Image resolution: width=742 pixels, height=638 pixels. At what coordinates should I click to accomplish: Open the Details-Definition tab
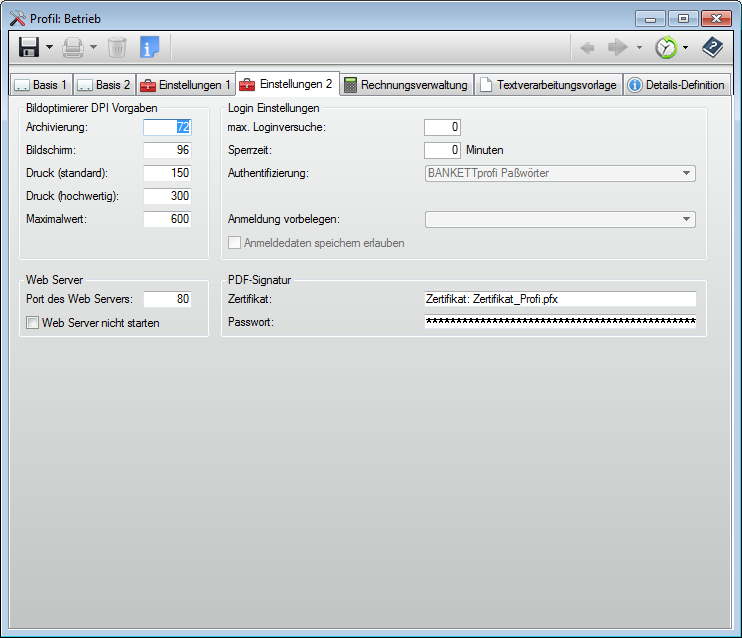(677, 85)
